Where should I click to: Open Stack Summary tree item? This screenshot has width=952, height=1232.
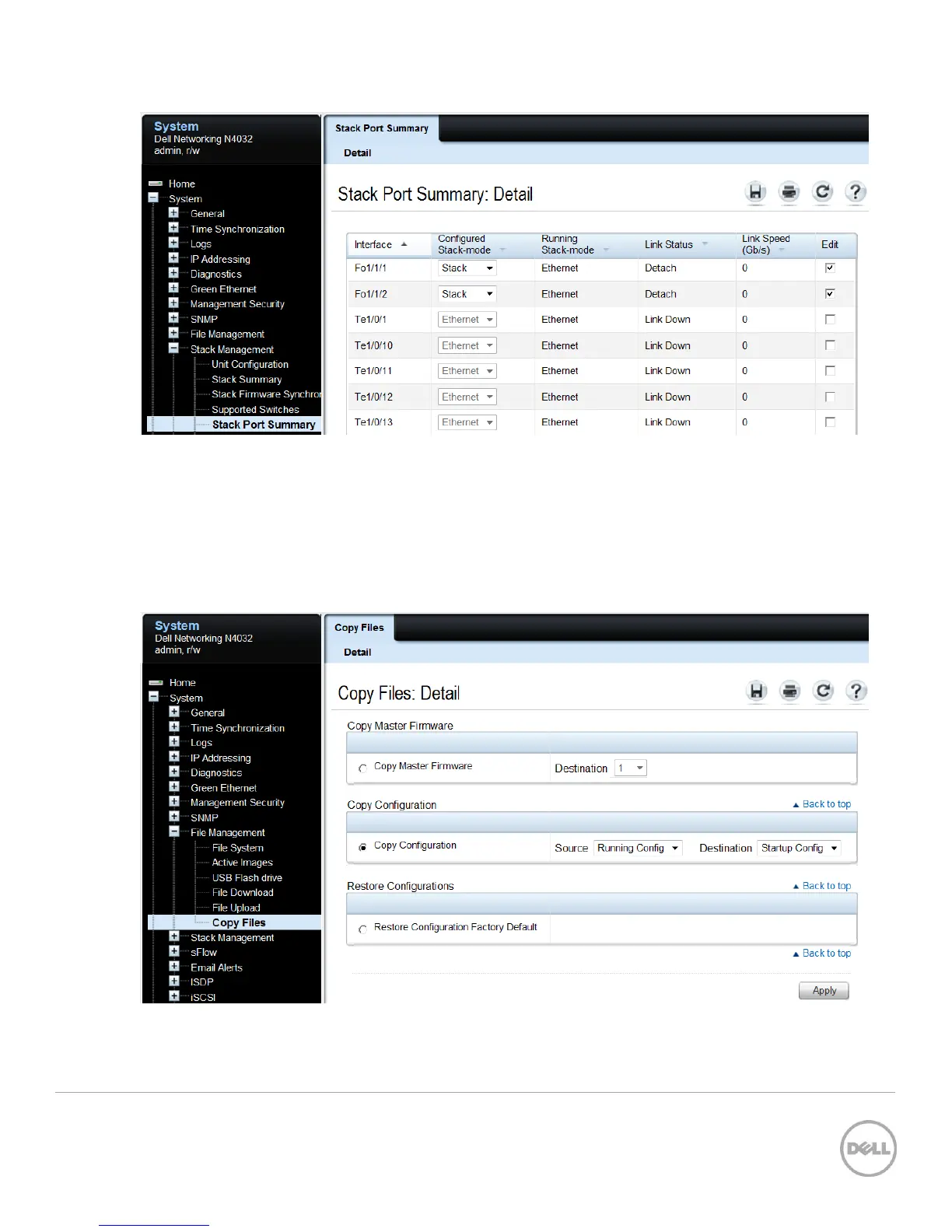247,380
